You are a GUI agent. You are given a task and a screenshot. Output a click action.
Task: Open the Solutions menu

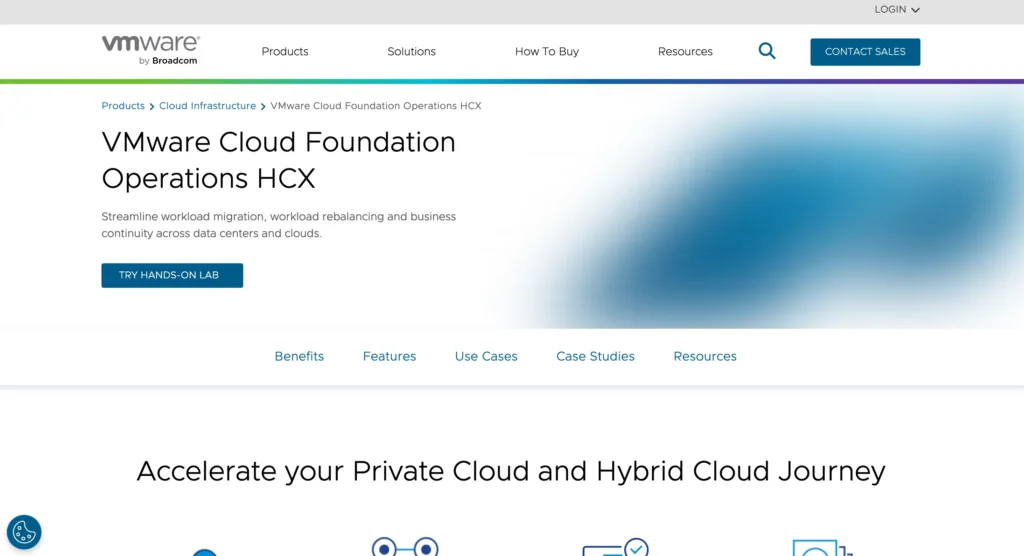(x=411, y=52)
